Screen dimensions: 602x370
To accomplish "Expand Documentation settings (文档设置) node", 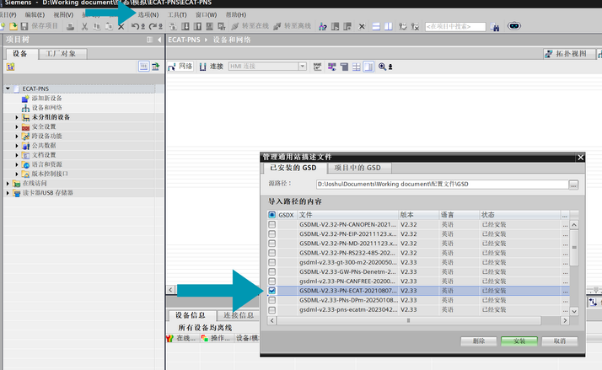I will pyautogui.click(x=17, y=155).
